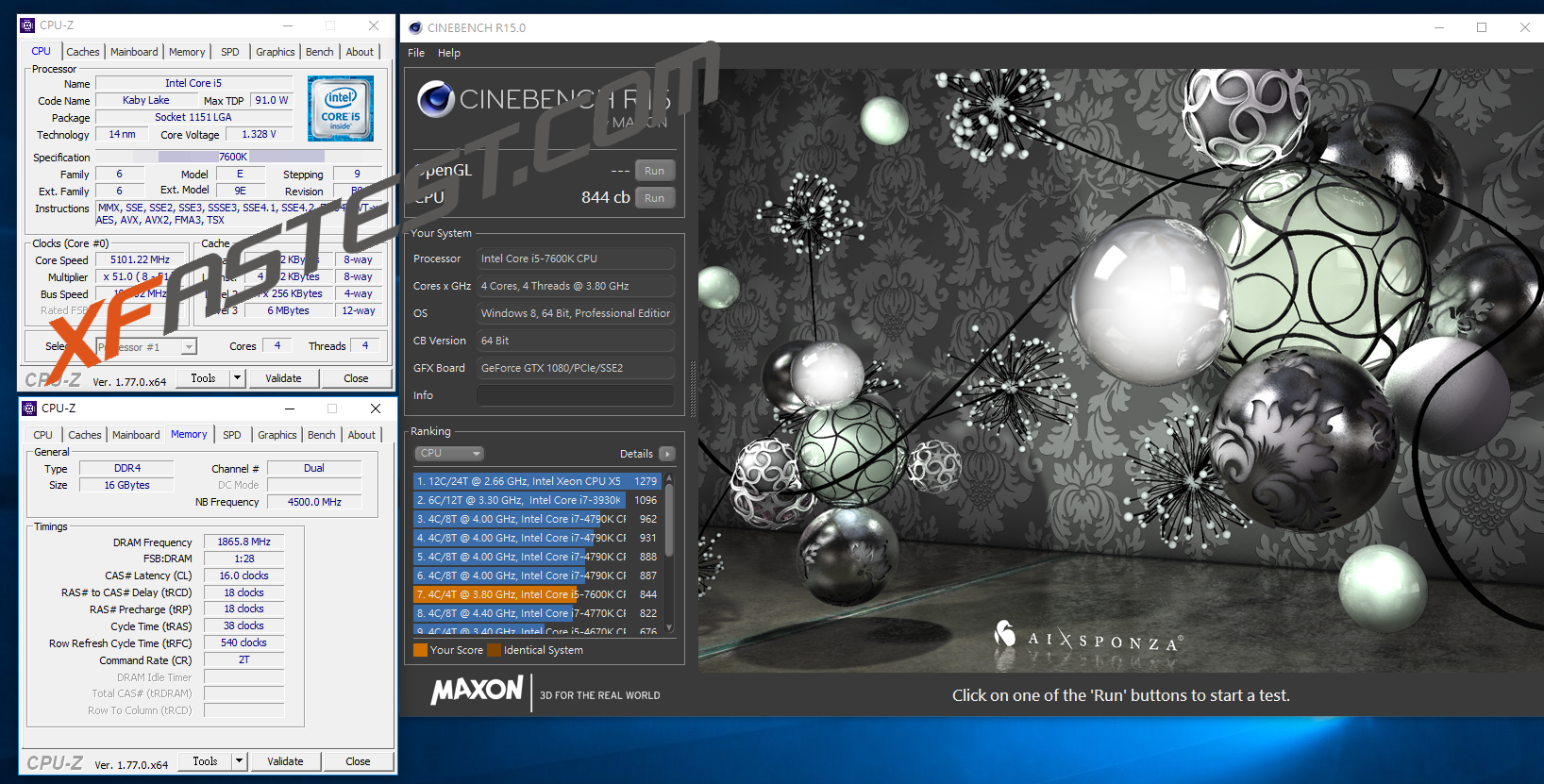1544x784 pixels.
Task: Click the Core Speed value 5101.22 MHz
Action: click(x=140, y=259)
